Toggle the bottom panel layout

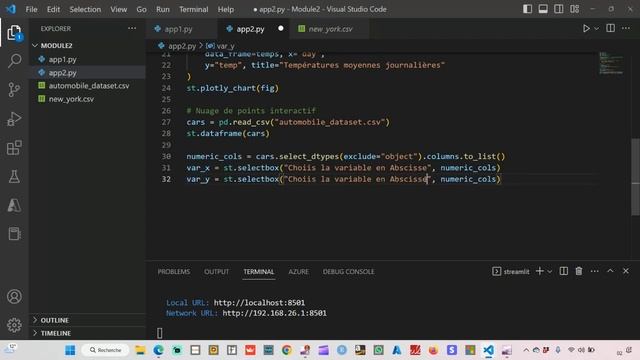(543, 9)
